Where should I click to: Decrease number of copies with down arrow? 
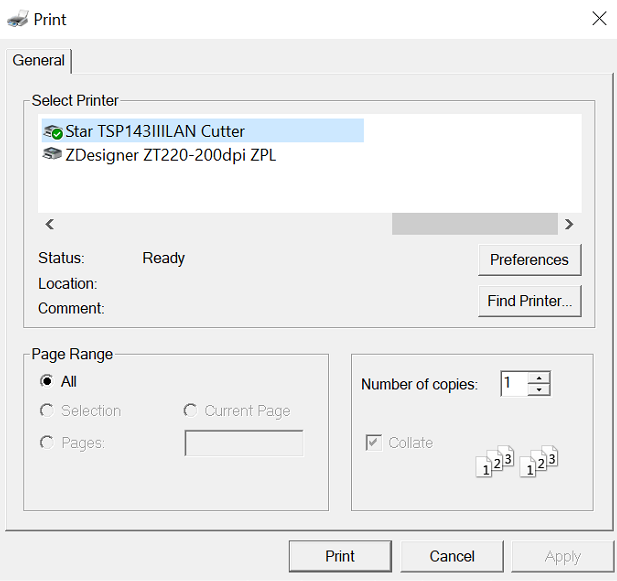(x=539, y=390)
